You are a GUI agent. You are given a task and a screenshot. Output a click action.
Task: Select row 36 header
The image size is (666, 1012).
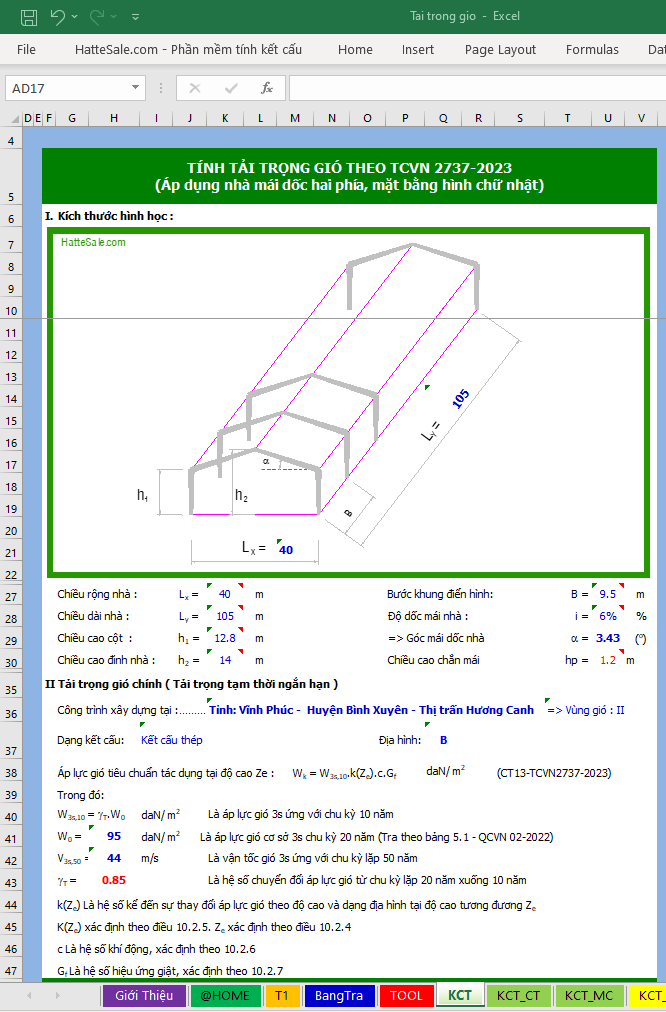11,710
